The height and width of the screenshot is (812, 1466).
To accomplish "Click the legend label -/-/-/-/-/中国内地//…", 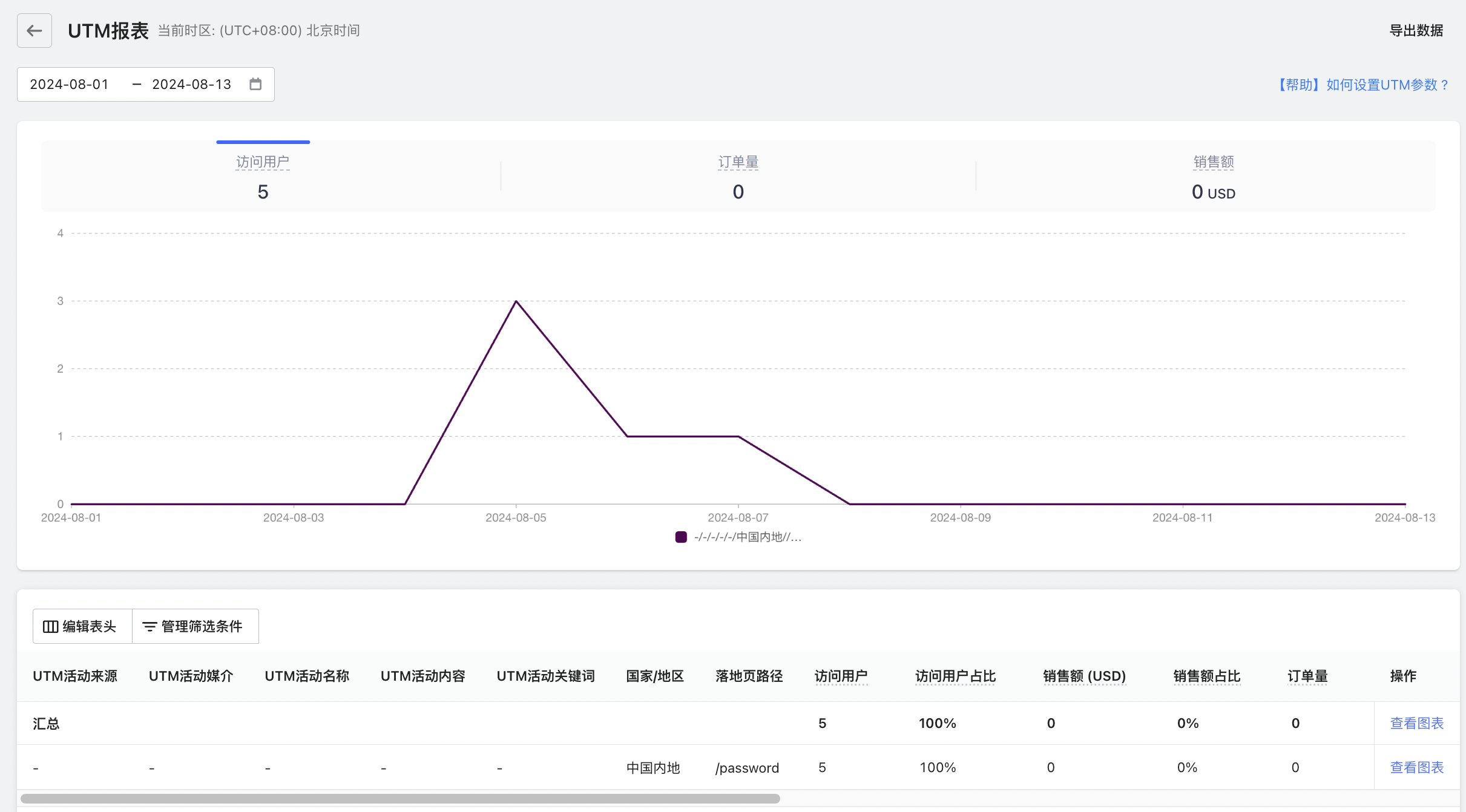I will pos(748,537).
